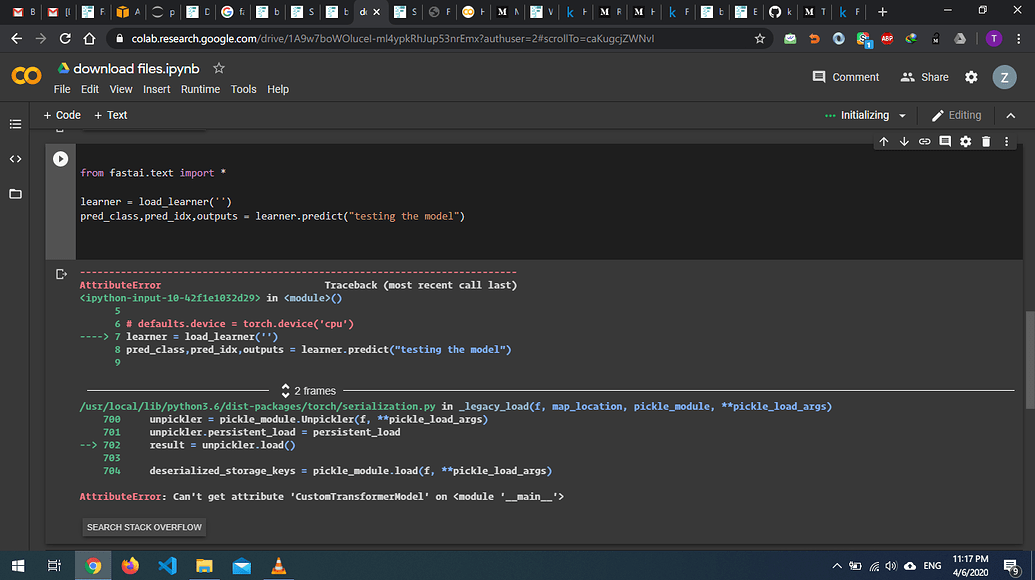Copy the link to the cell

click(923, 141)
